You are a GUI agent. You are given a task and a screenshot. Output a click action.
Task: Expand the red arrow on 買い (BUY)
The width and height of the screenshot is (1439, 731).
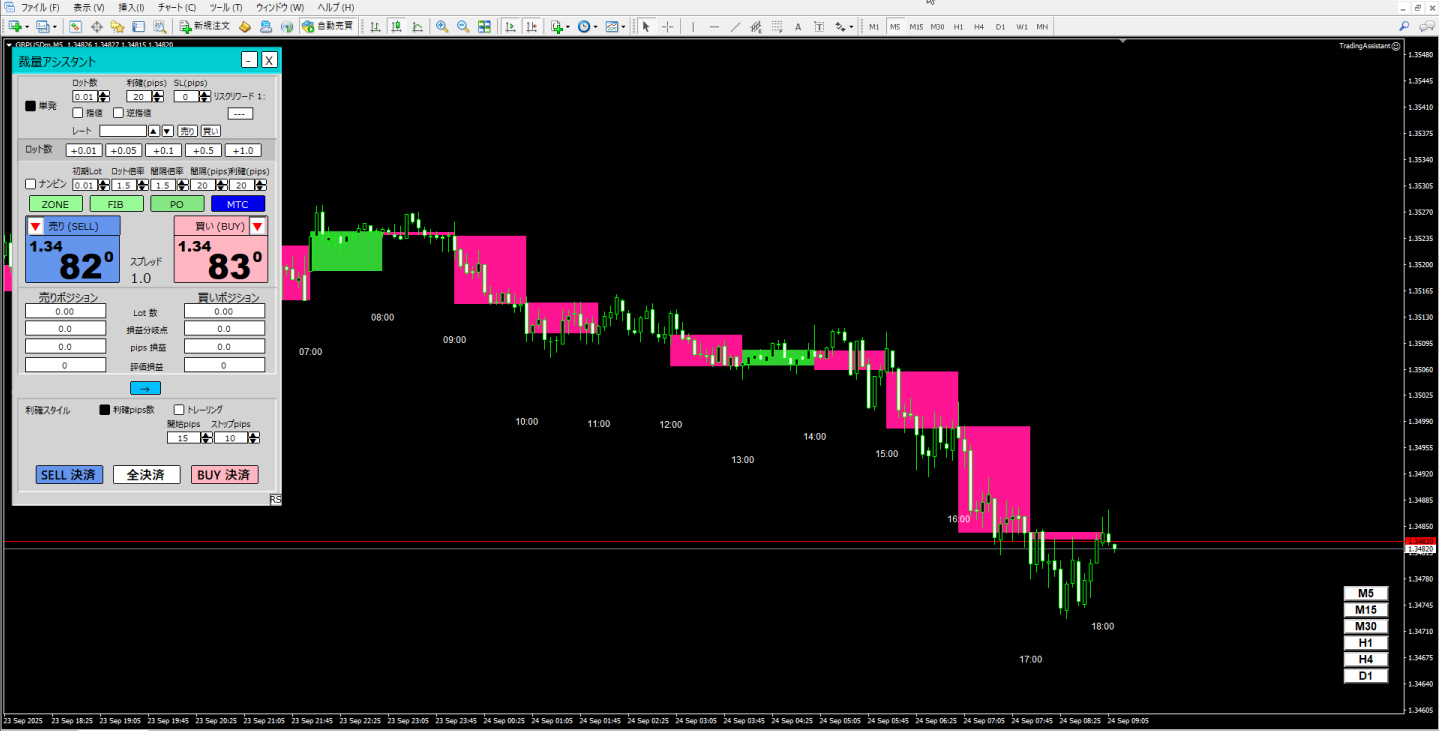[257, 227]
